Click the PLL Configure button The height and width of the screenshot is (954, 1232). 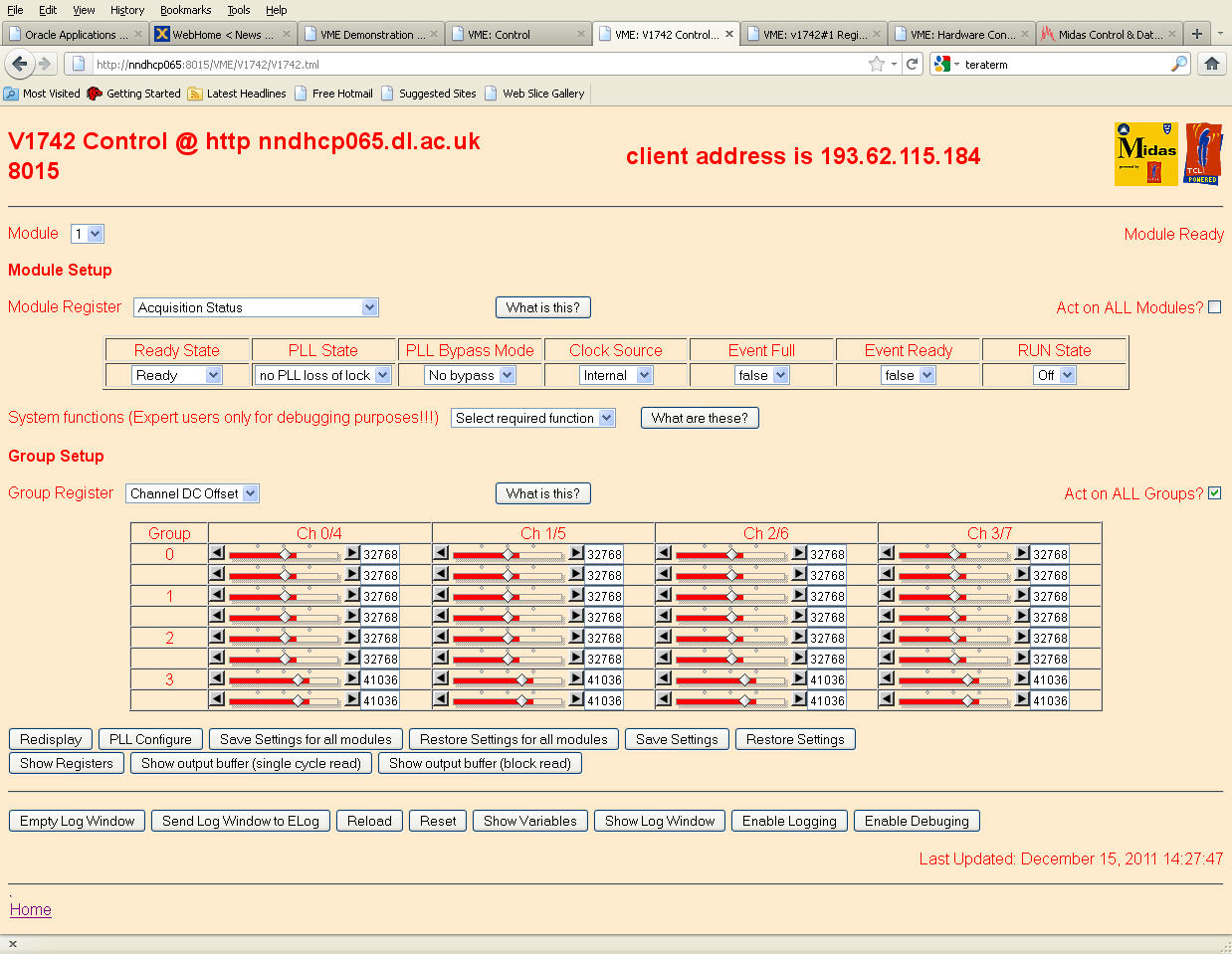(x=150, y=739)
